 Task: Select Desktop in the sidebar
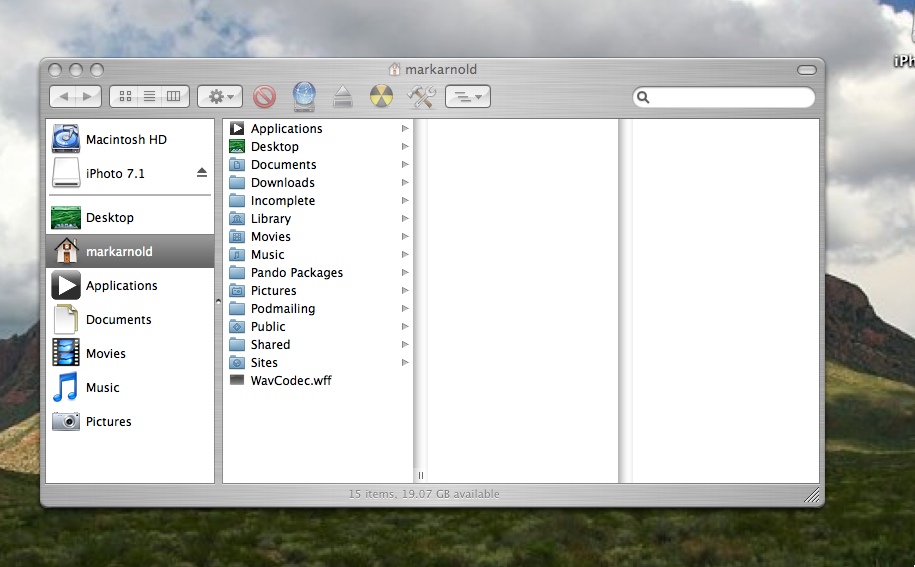coord(130,218)
